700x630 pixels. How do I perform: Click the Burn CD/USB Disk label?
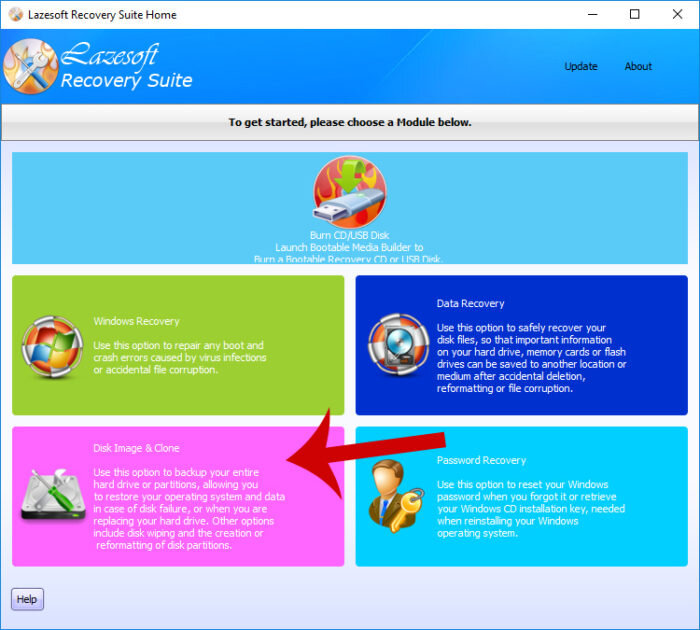(x=350, y=235)
